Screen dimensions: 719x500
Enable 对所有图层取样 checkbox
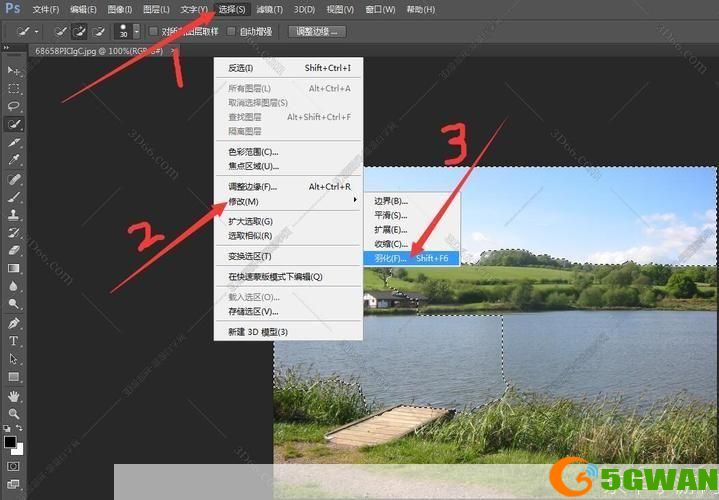[154, 31]
